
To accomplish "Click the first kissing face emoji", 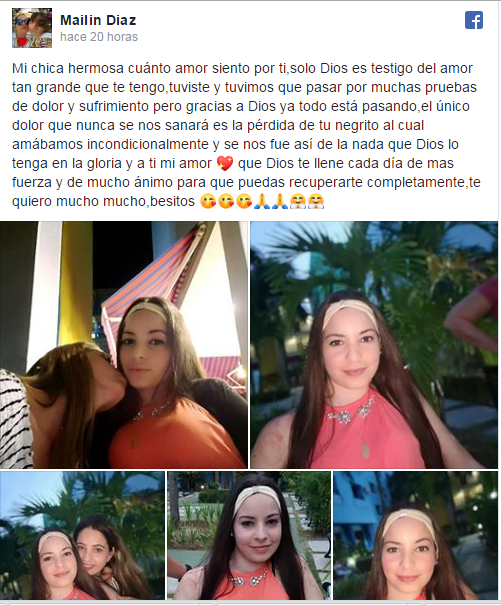I will click(x=208, y=201).
